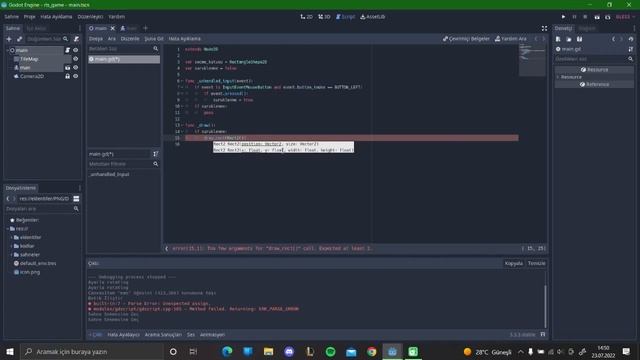Open Hata Ayıklayıcı bottom panel
This screenshot has height=360, width=640.
[x=123, y=335]
